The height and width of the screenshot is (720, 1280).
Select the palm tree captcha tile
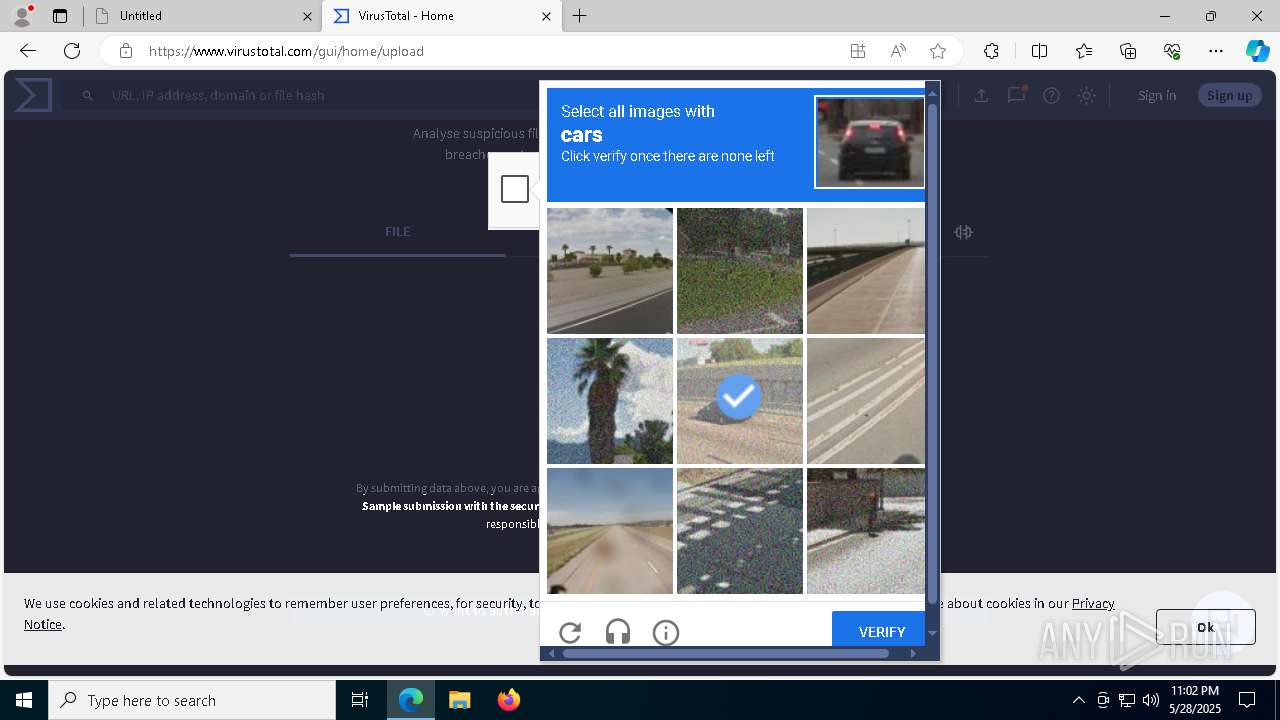click(x=610, y=401)
